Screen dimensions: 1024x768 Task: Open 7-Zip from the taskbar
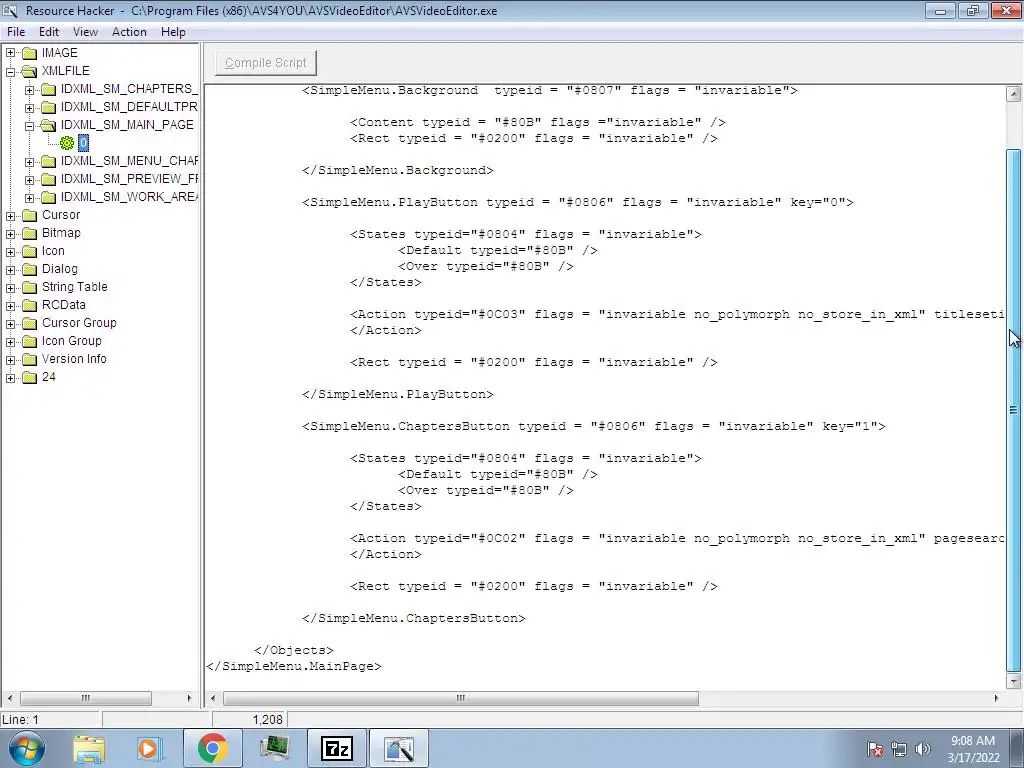coord(337,748)
